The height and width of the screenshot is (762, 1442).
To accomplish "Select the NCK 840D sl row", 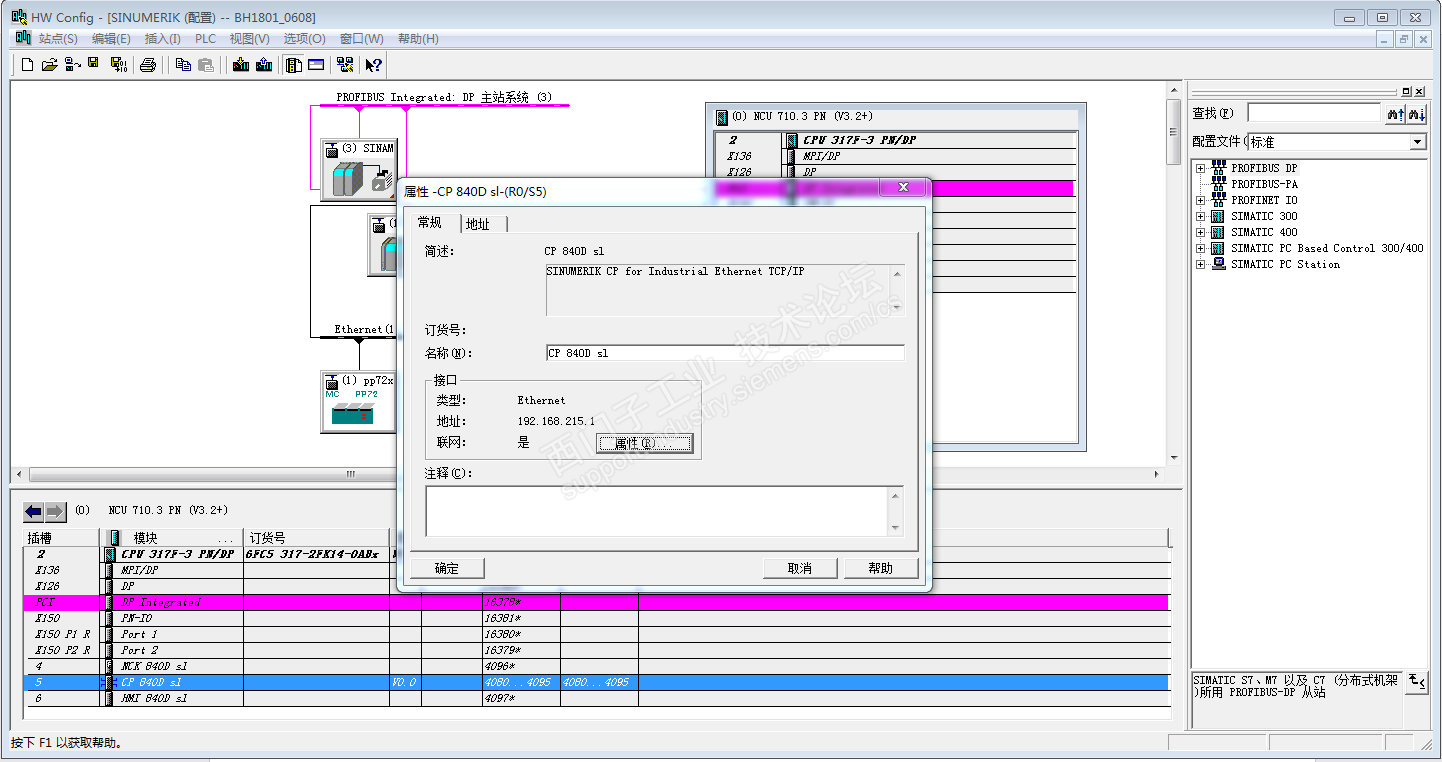I will pyautogui.click(x=596, y=666).
